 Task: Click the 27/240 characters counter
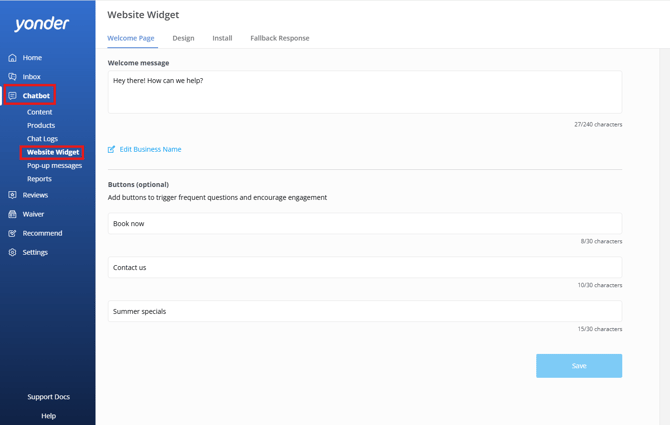click(x=598, y=124)
